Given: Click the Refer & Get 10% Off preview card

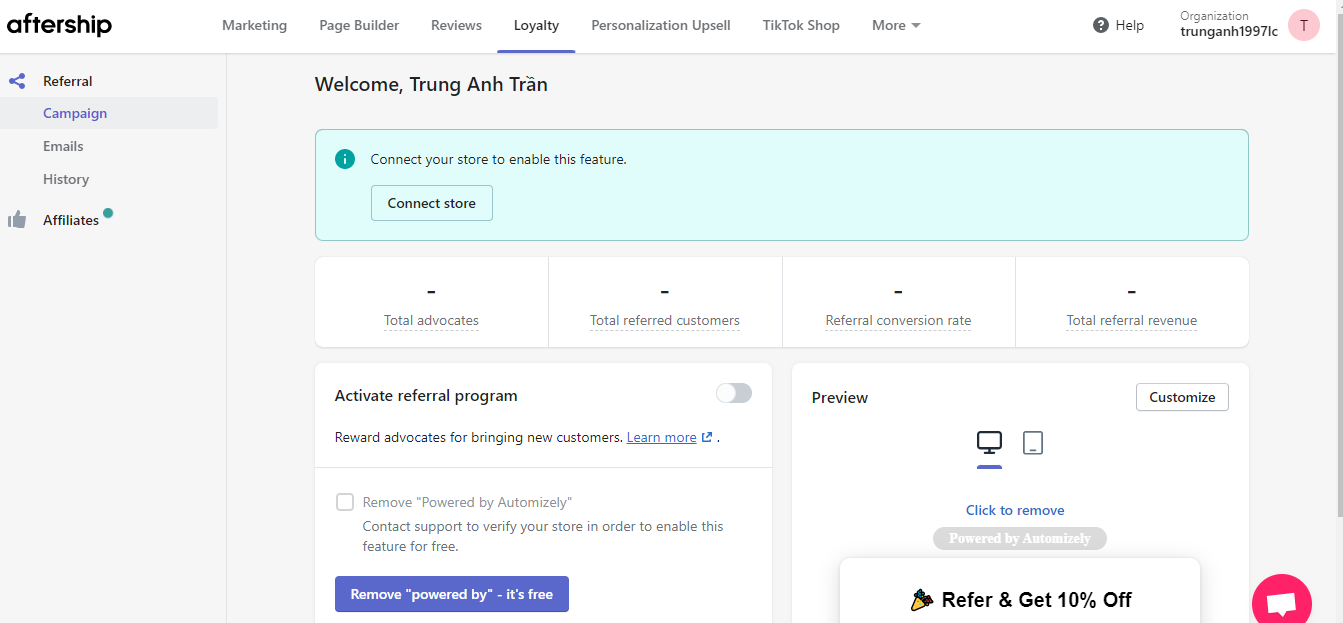Looking at the screenshot, I should click(x=1020, y=591).
